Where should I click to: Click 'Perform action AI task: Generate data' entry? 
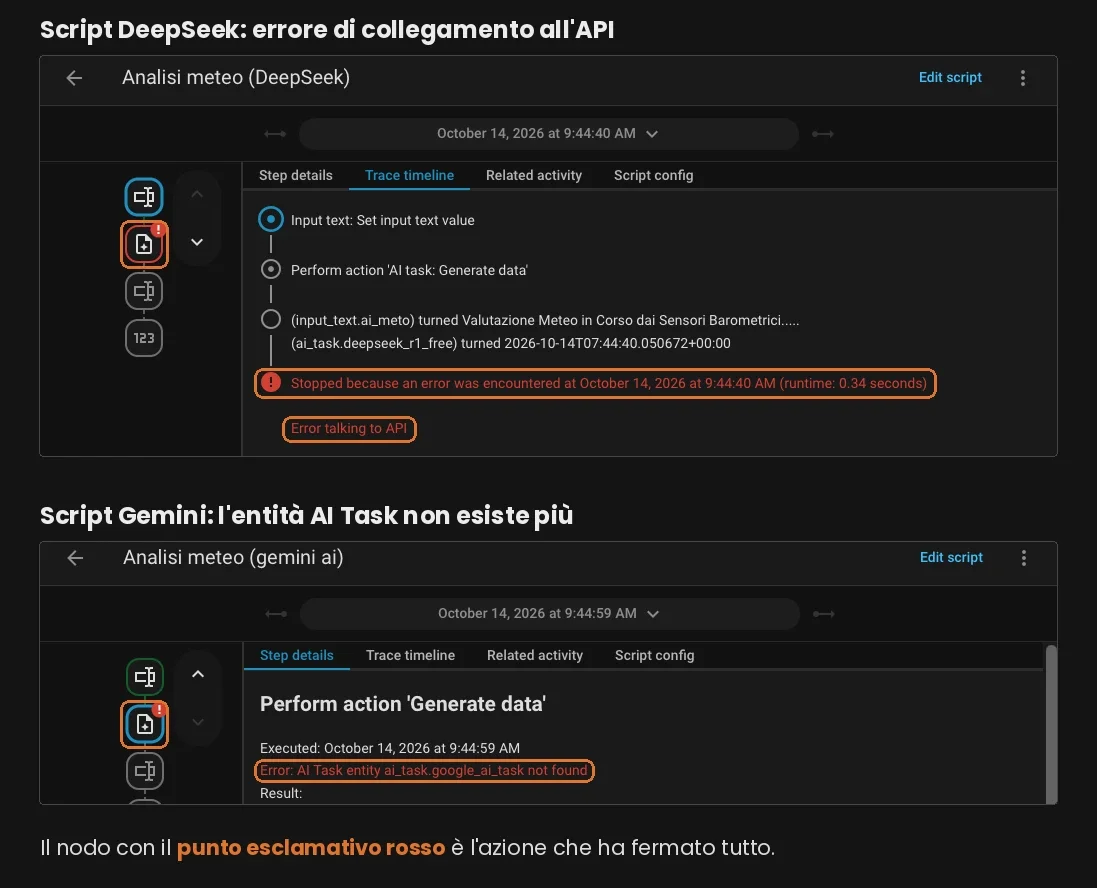pyautogui.click(x=409, y=270)
